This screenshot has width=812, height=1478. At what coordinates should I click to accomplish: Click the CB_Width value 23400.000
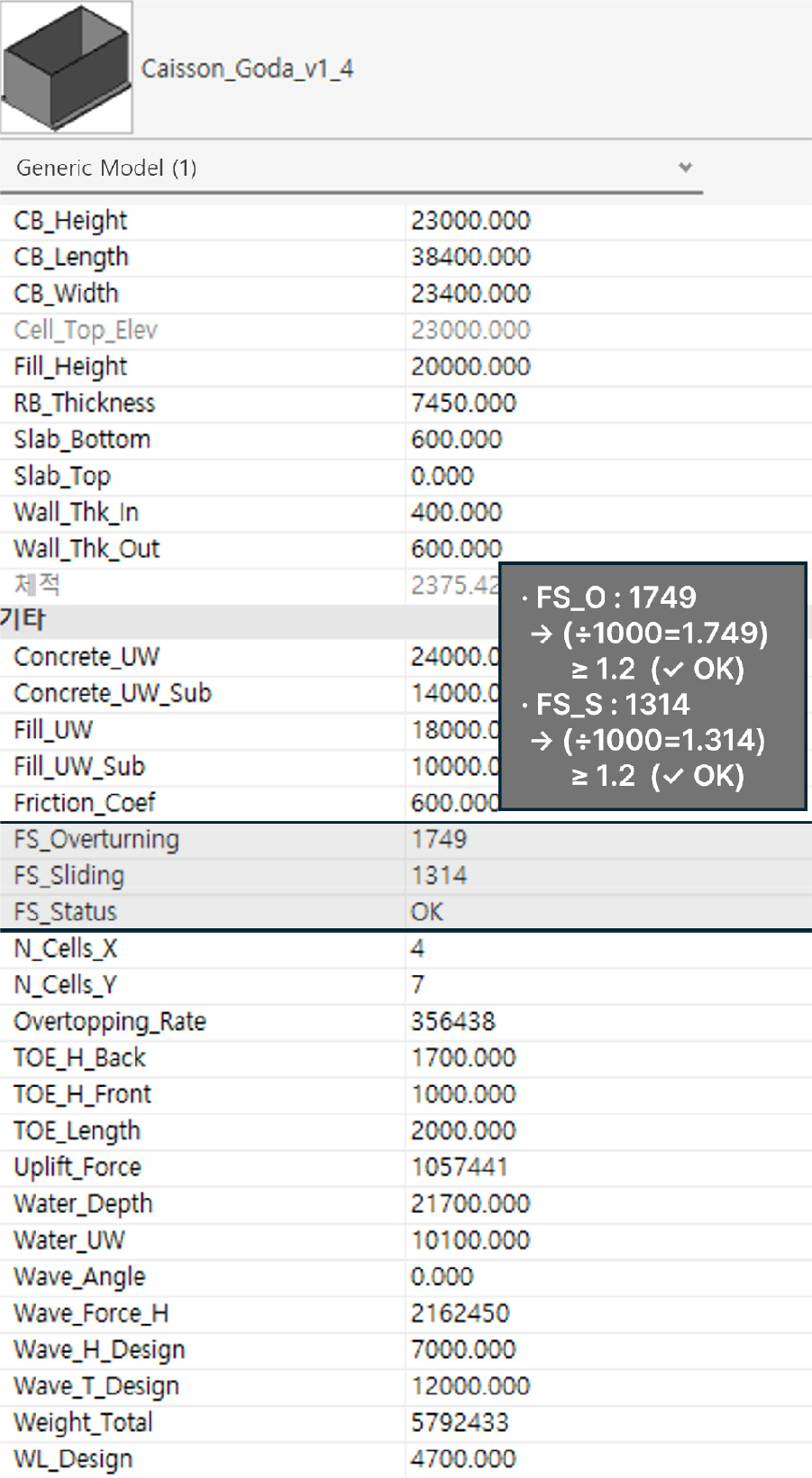470,294
